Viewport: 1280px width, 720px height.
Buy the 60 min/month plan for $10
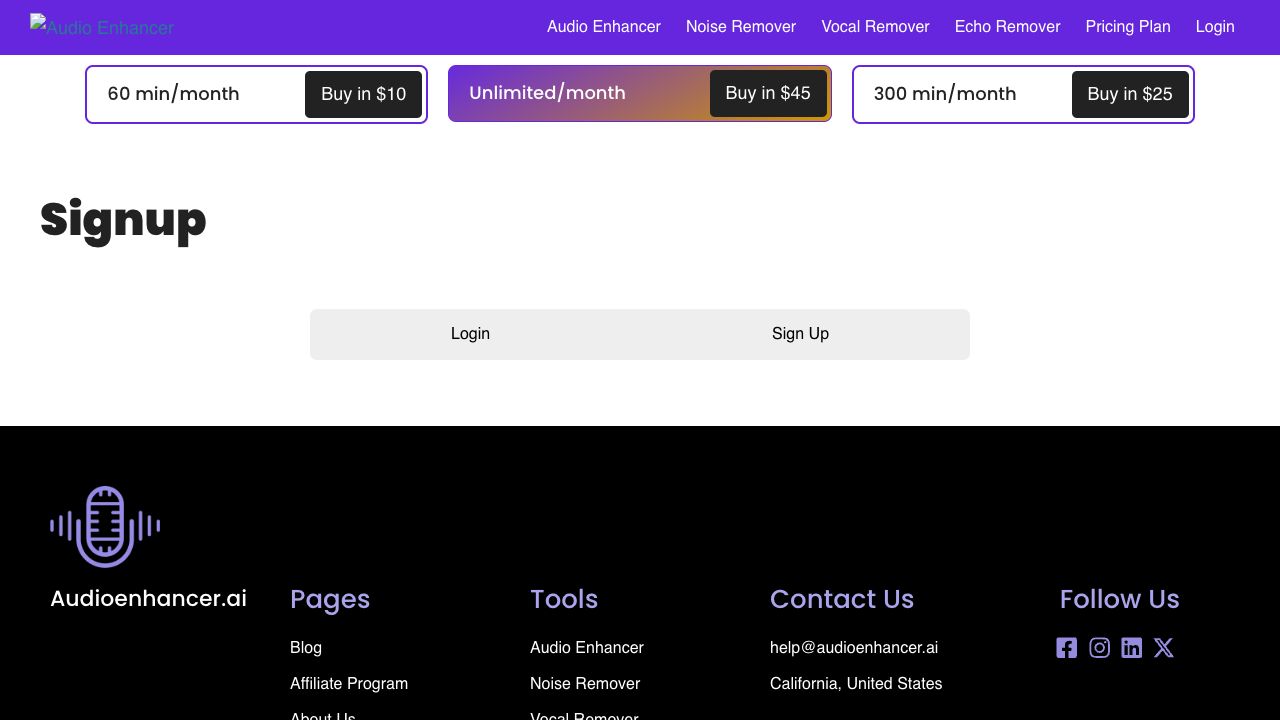(363, 94)
